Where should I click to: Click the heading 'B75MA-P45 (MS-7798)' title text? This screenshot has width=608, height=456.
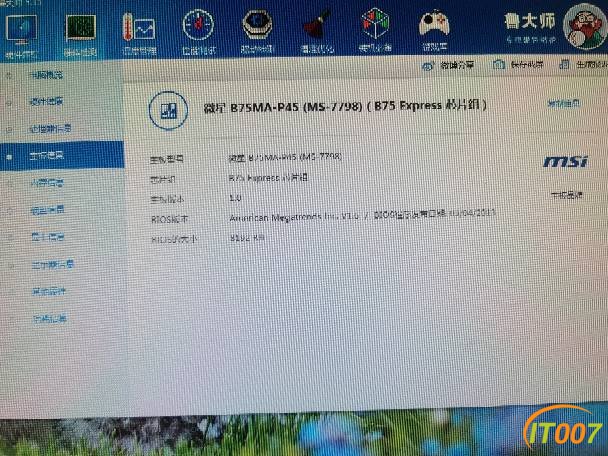296,107
